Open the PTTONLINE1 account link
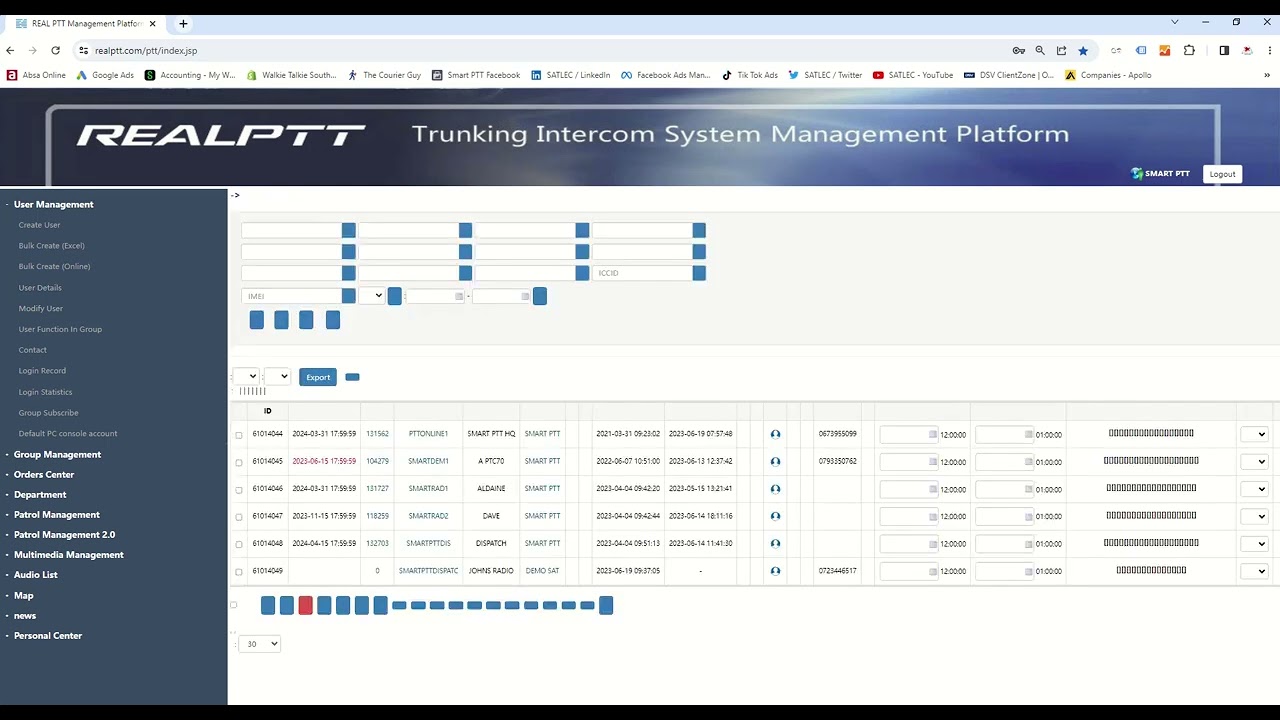The image size is (1280, 720). 428,434
